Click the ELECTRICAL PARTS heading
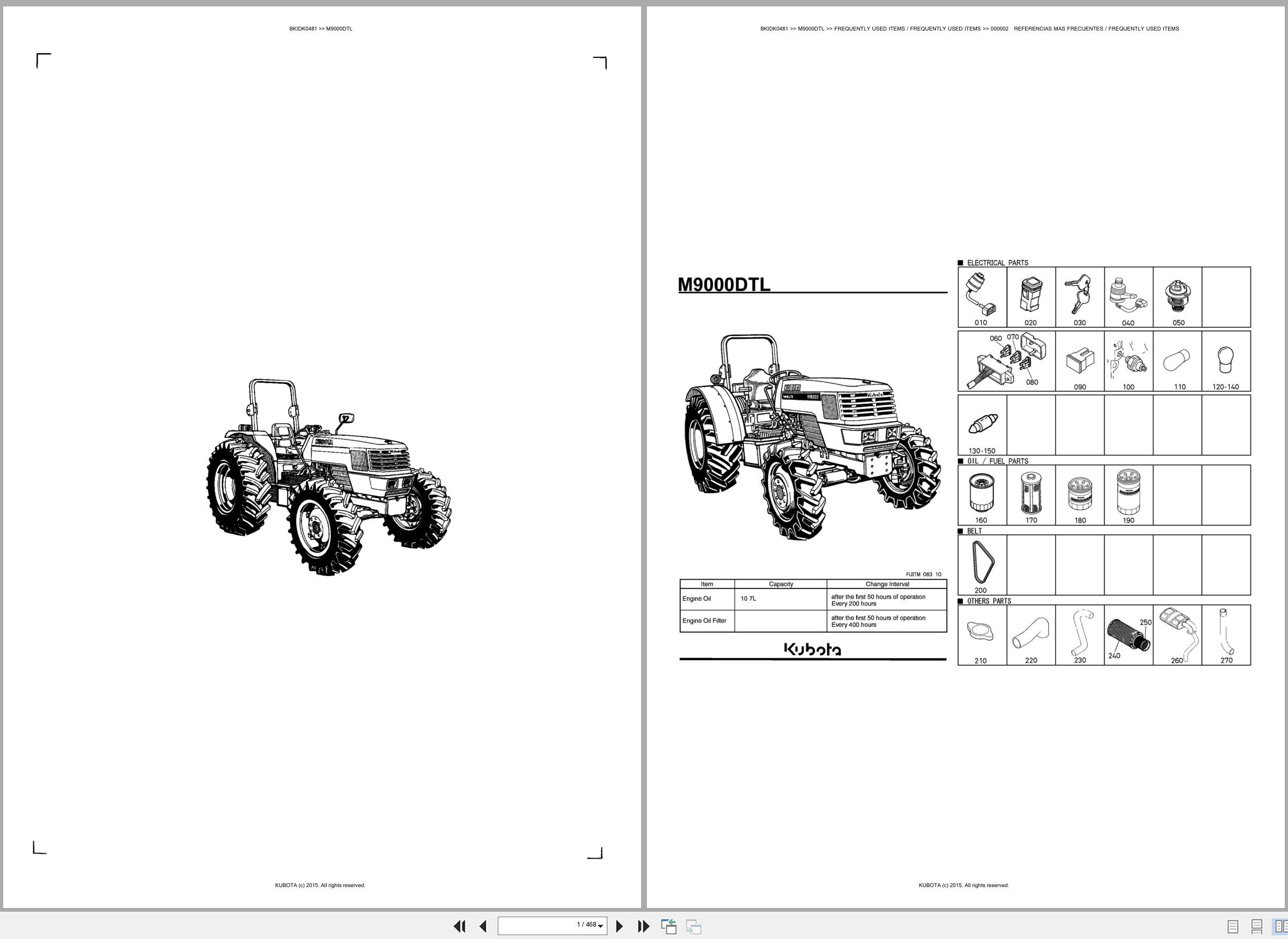 [x=997, y=263]
